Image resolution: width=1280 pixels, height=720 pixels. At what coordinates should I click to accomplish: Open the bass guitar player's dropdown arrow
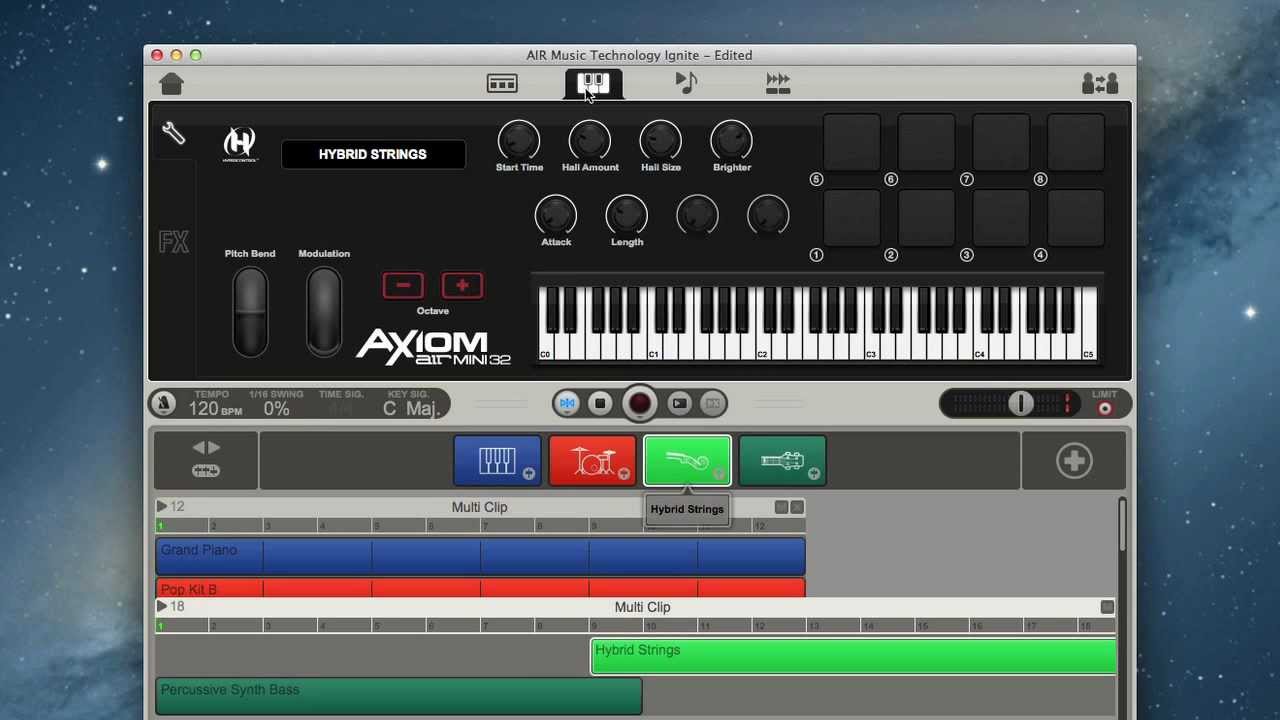point(813,474)
